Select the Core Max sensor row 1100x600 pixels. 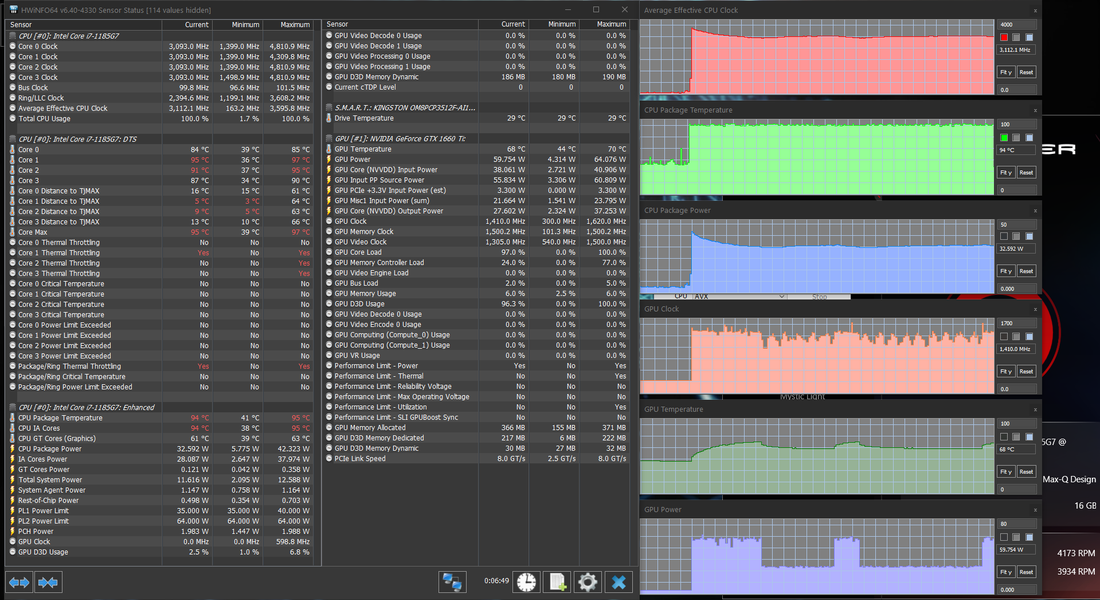[160, 232]
